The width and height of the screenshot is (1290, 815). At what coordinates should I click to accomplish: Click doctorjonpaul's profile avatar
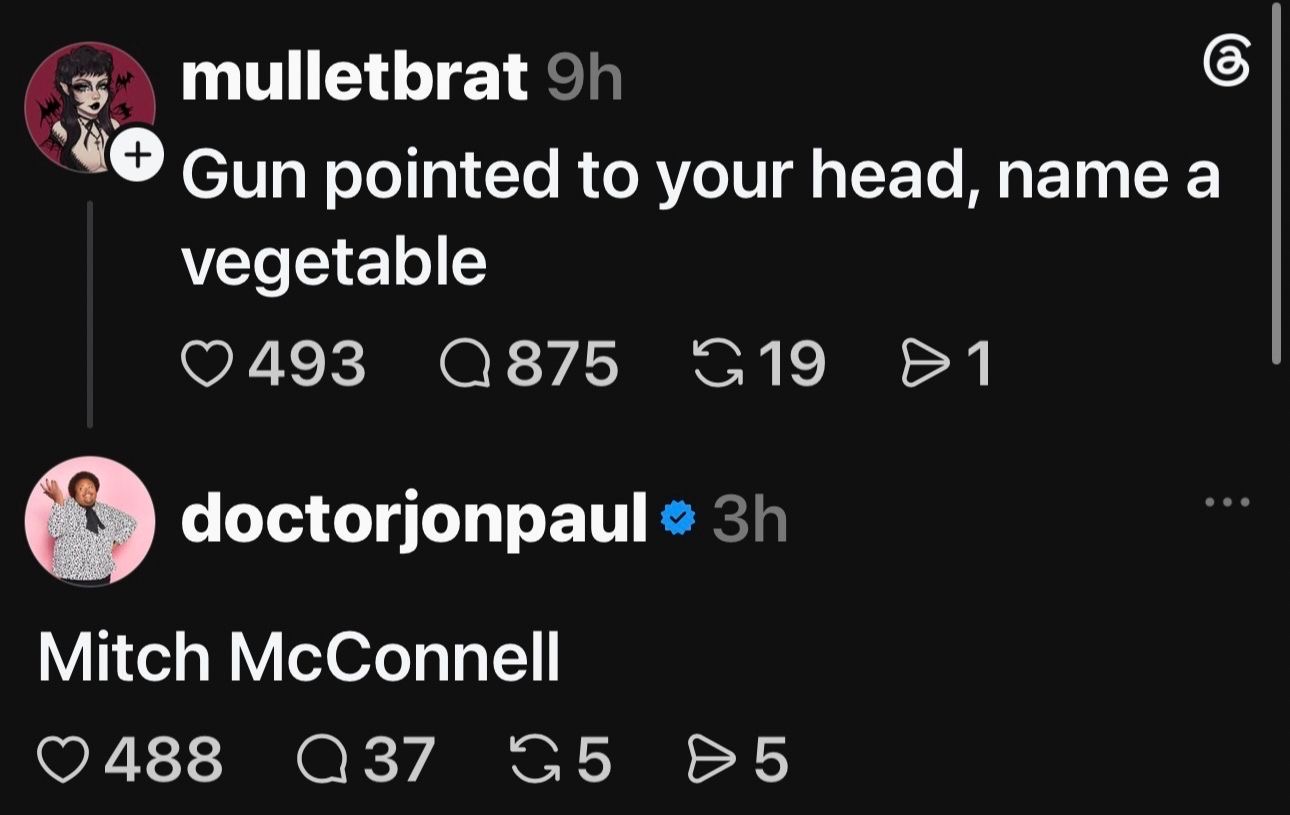click(90, 521)
